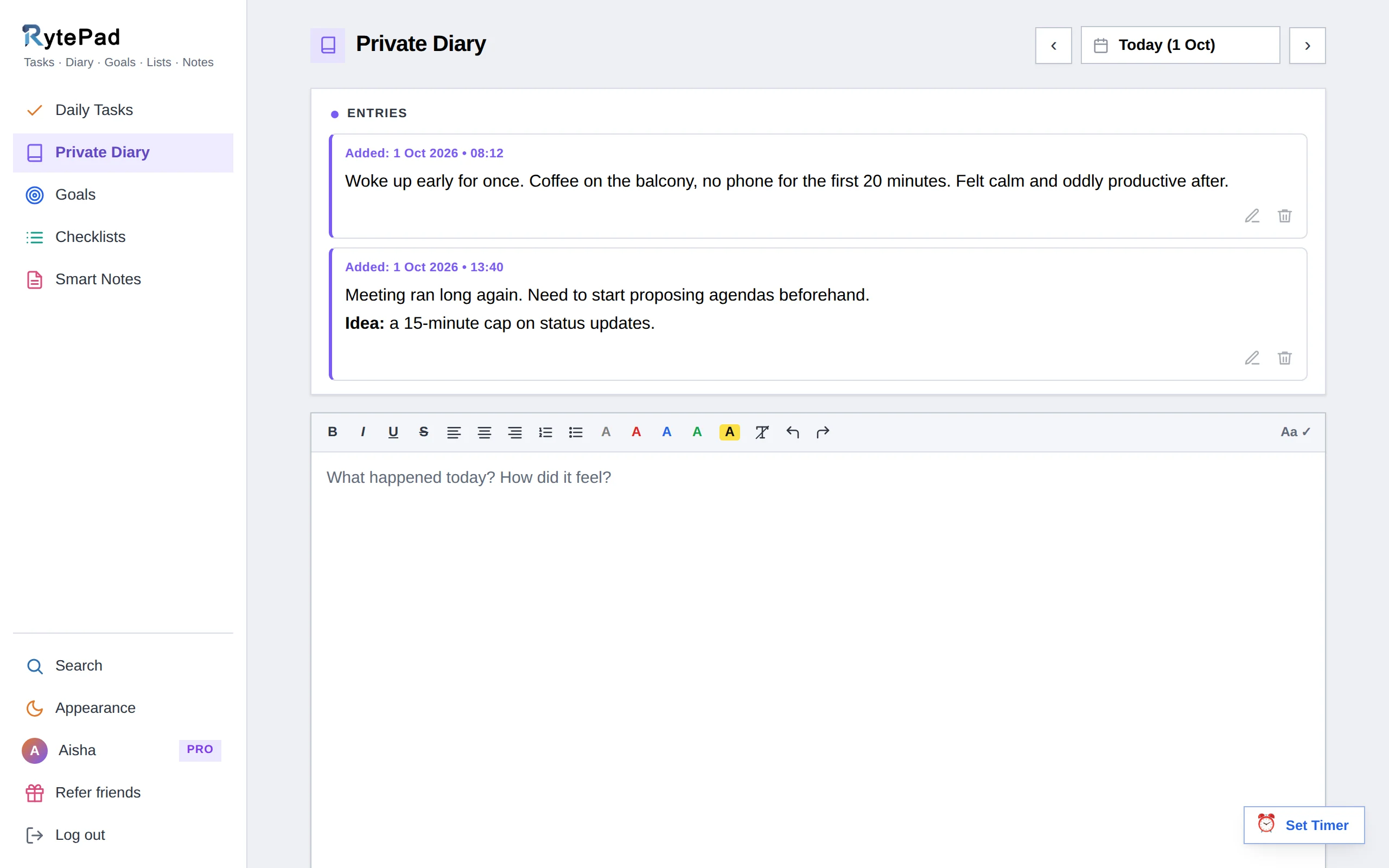Insert a bulleted list

[x=576, y=432]
